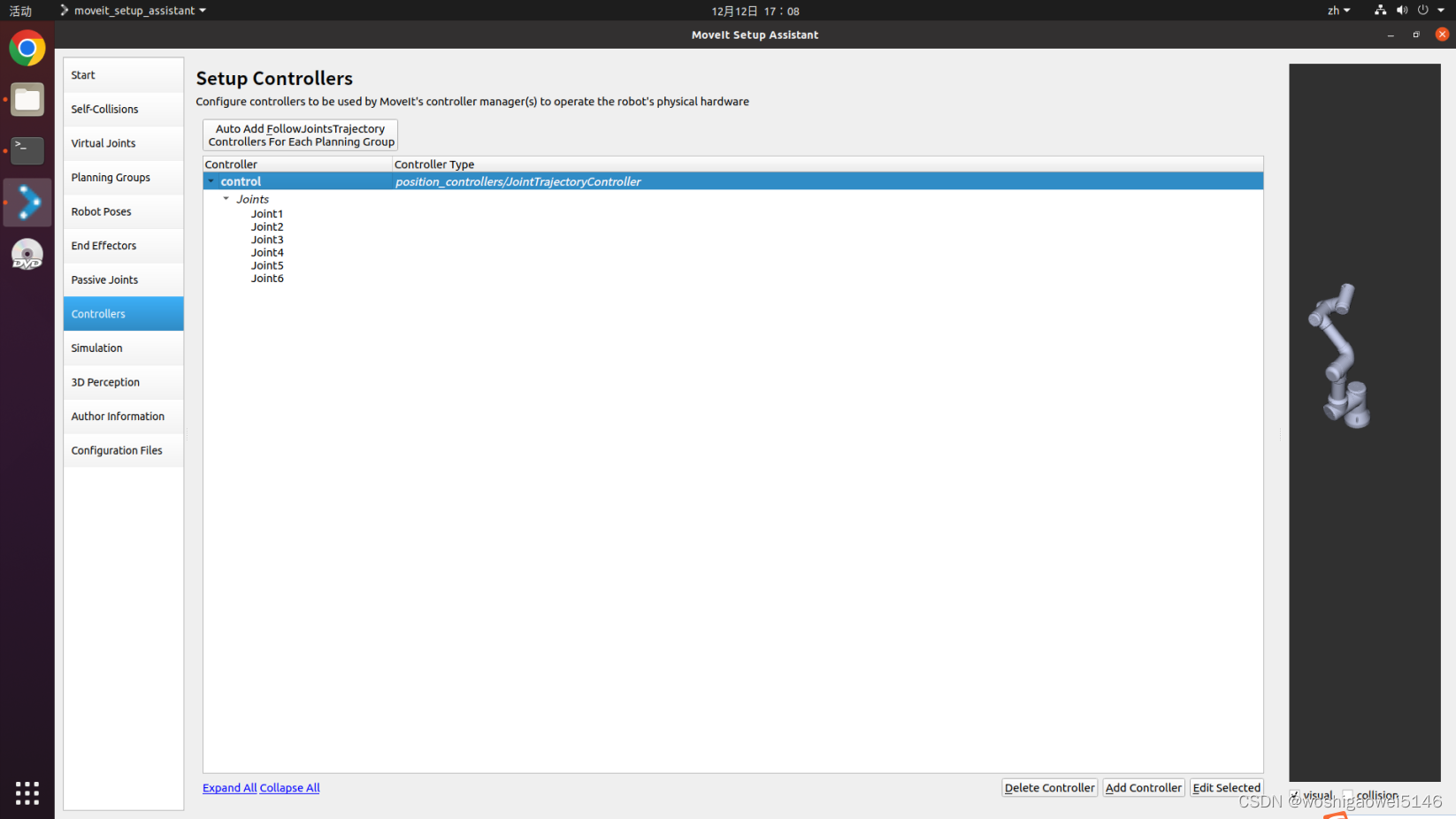
Task: Toggle the visual checkbox
Action: point(1295,795)
